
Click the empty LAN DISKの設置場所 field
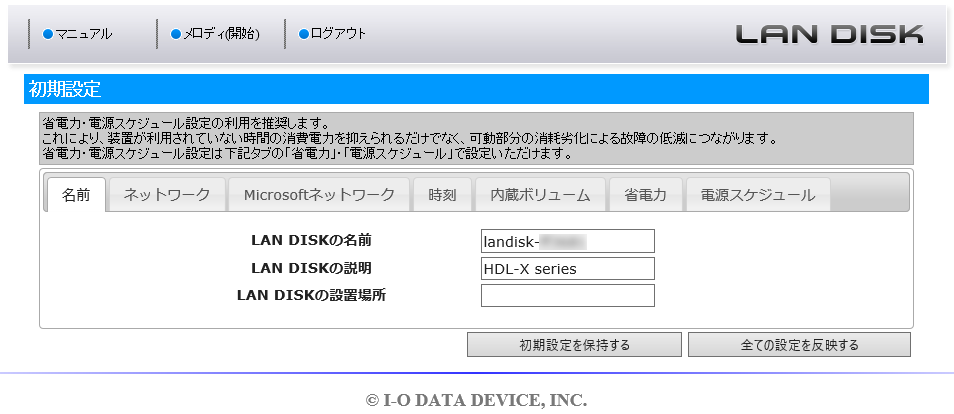click(x=568, y=295)
